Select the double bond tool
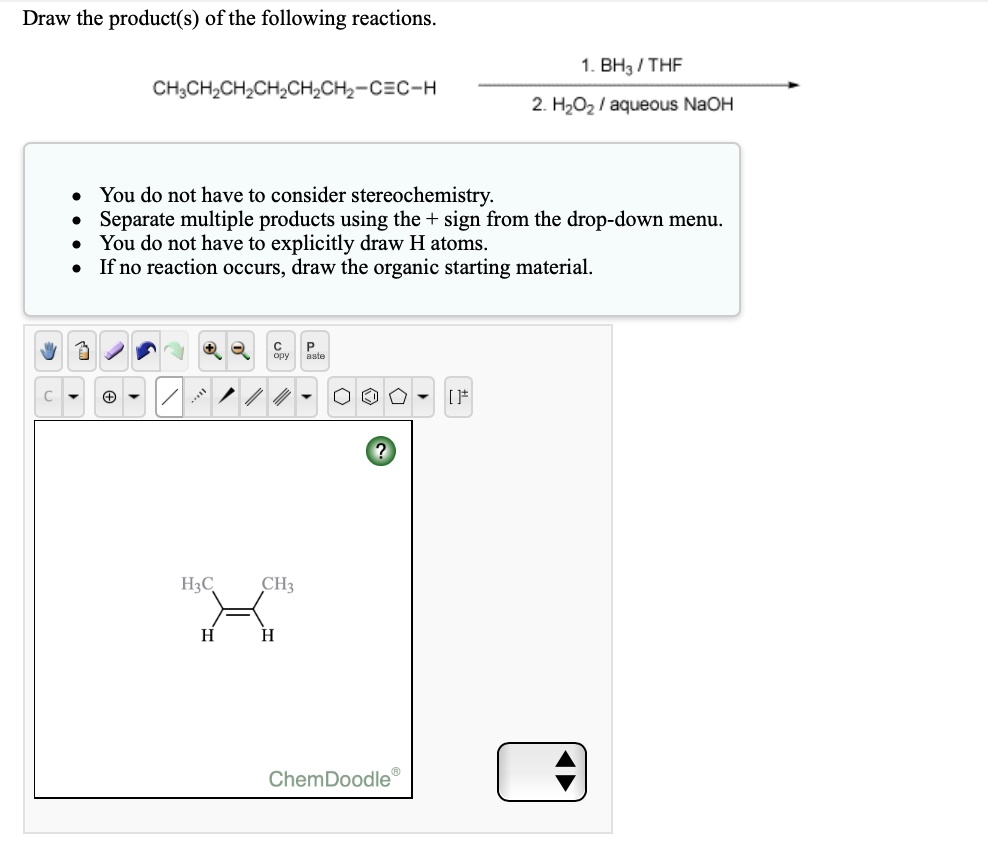The height and width of the screenshot is (858, 988). 253,394
